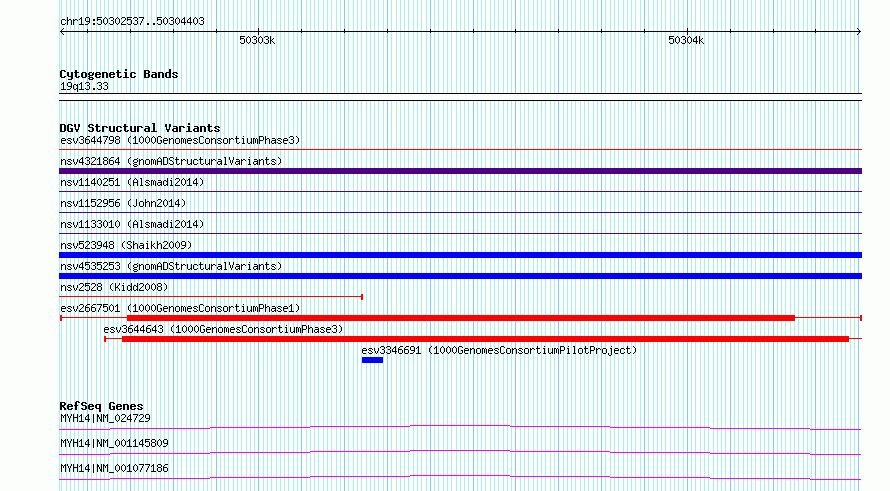
Task: Select variant label esv3644798 (1000GenomesConsortiumPhase3)
Action: click(180, 140)
